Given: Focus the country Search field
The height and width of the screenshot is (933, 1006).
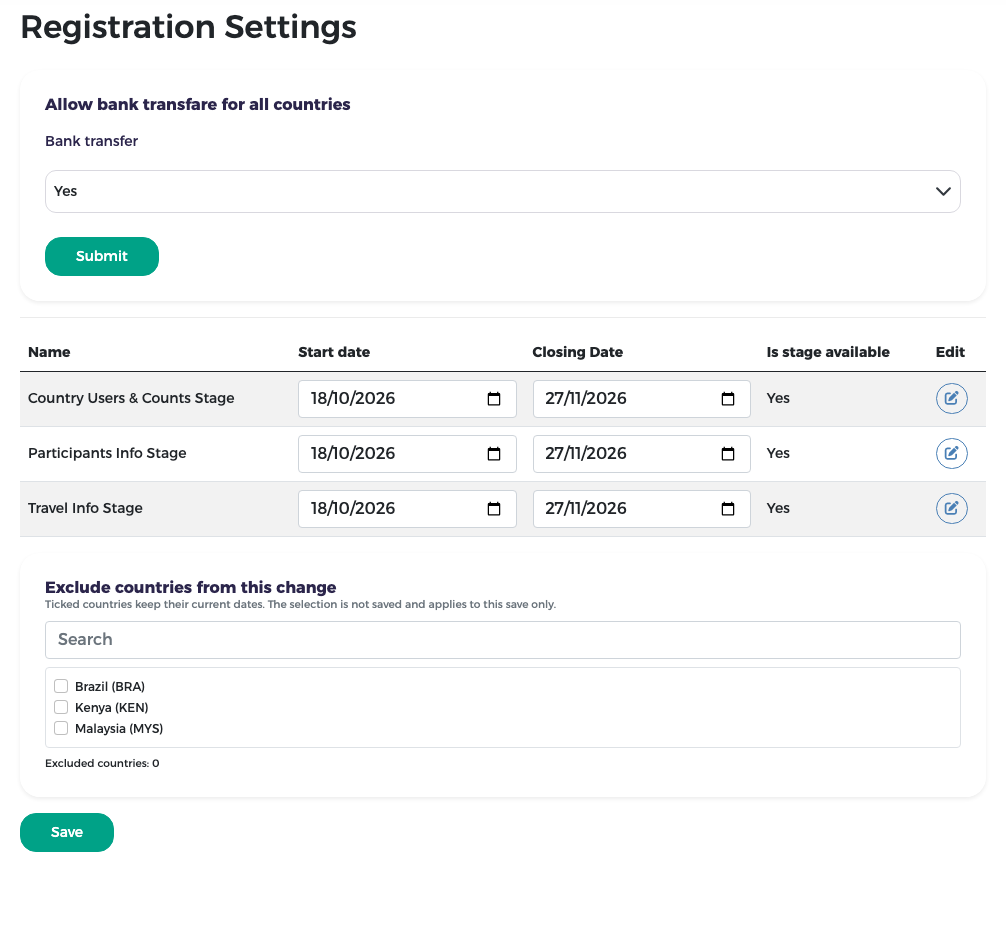Looking at the screenshot, I should pos(502,640).
